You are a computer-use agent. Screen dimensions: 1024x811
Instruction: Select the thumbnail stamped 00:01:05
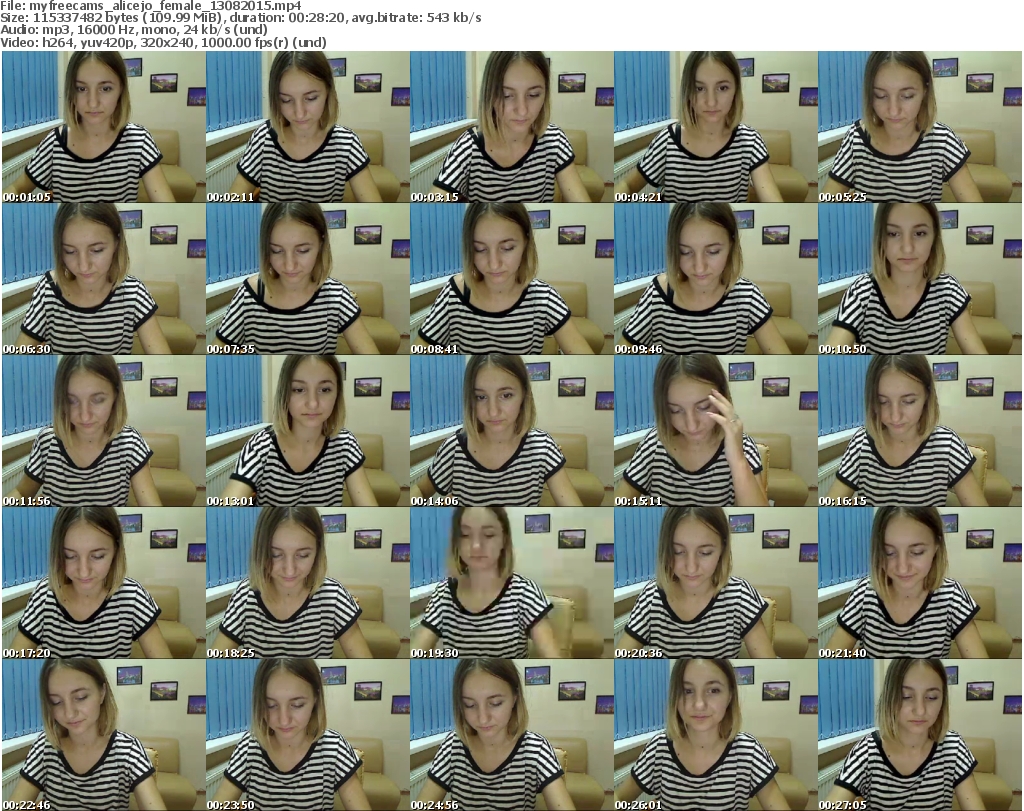[104, 127]
